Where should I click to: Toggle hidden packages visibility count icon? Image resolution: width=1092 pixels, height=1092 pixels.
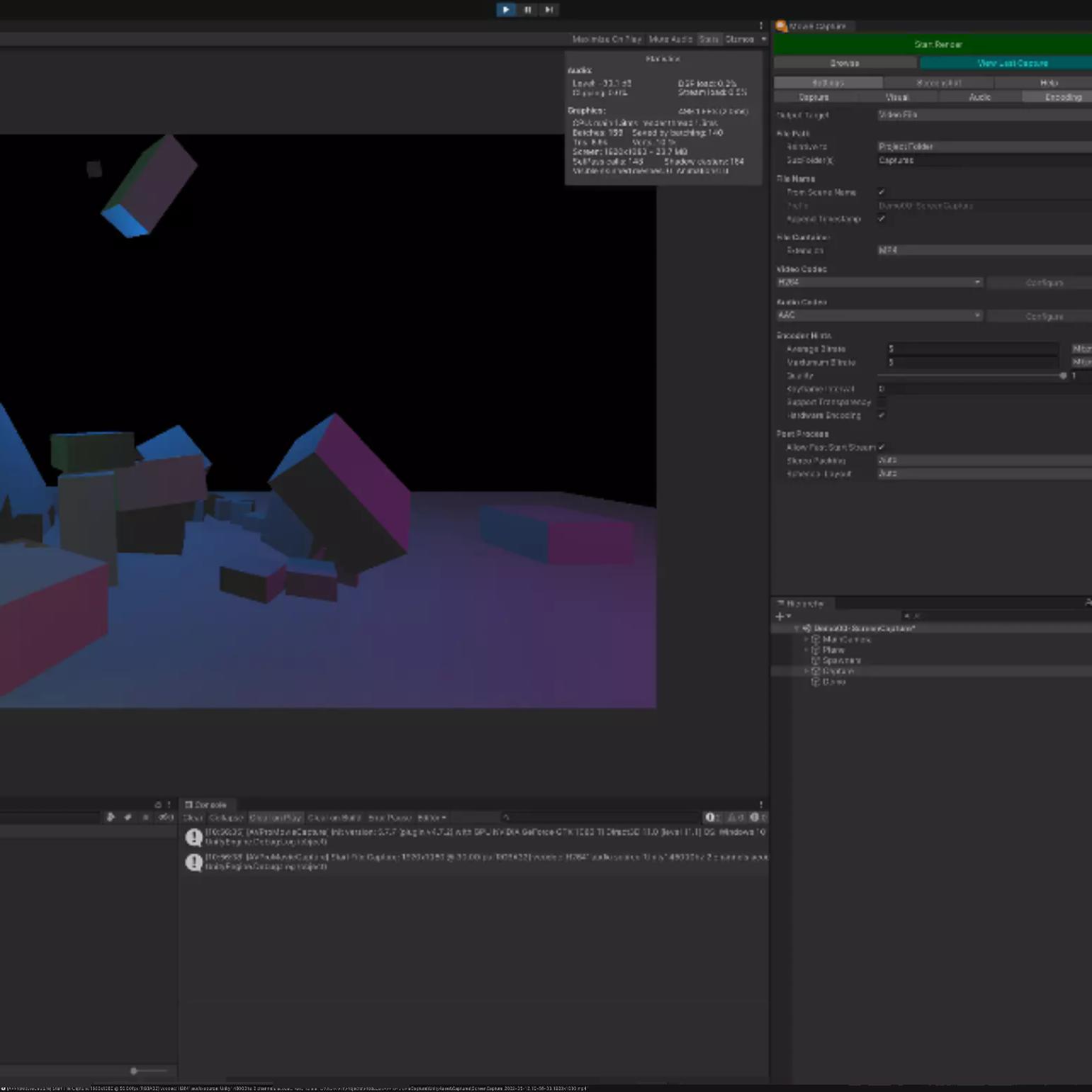pyautogui.click(x=166, y=818)
